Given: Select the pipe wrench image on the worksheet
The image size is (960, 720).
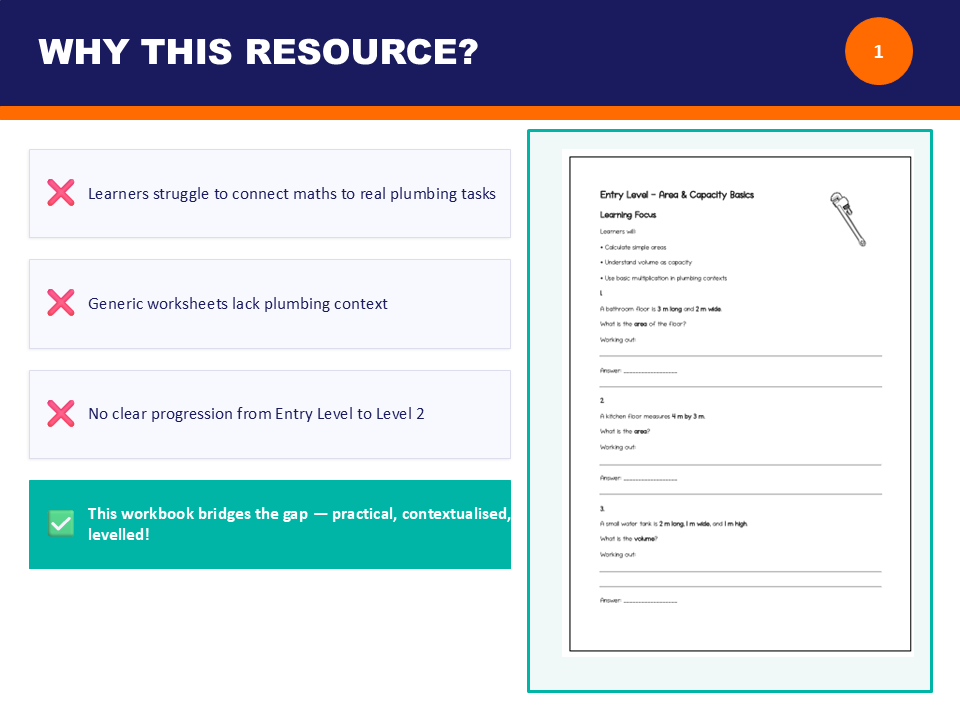Looking at the screenshot, I should [x=848, y=219].
